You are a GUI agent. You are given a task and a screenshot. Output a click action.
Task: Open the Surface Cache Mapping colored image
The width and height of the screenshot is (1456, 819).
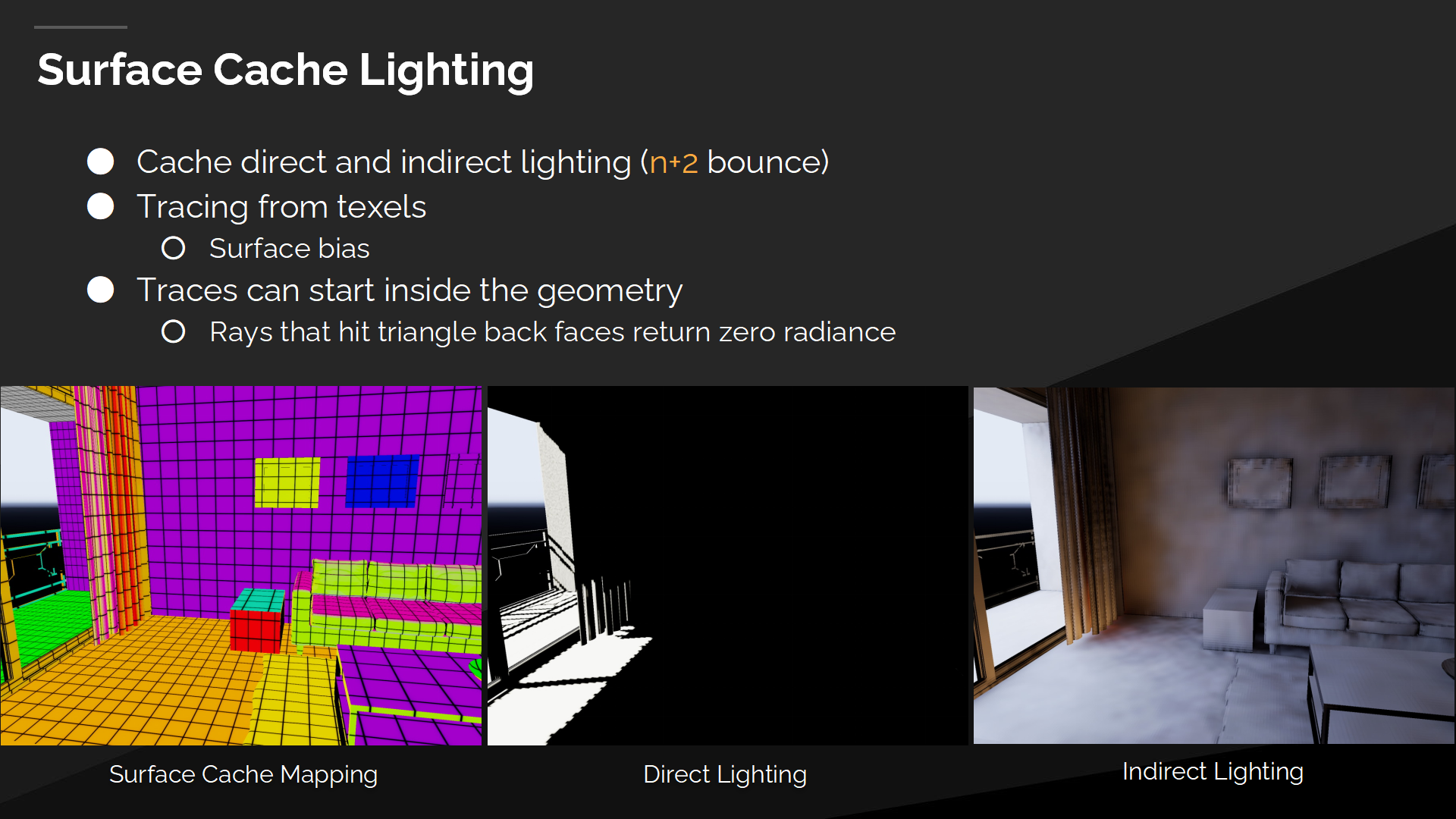(241, 566)
